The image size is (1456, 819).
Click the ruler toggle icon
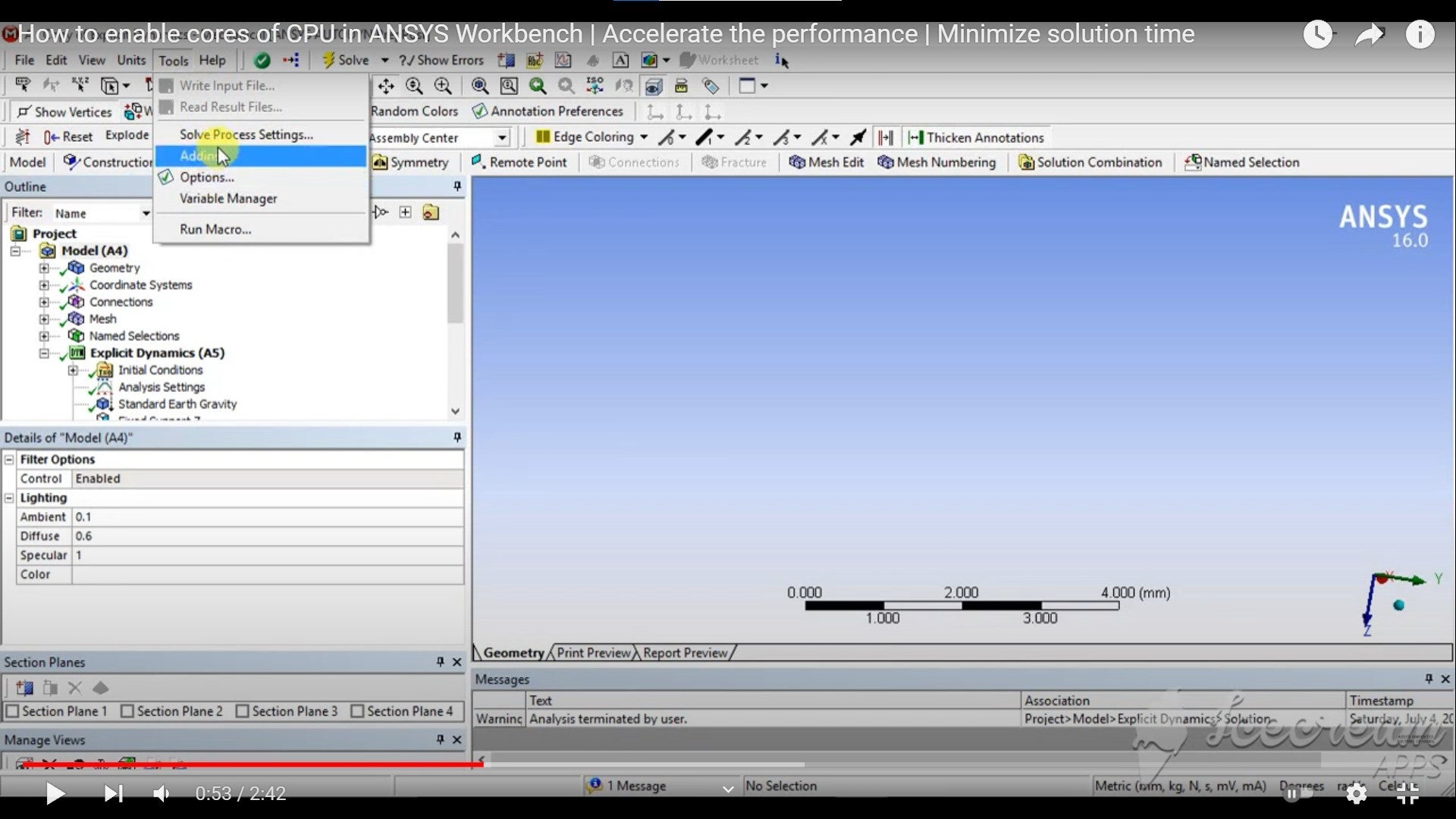coord(682,86)
